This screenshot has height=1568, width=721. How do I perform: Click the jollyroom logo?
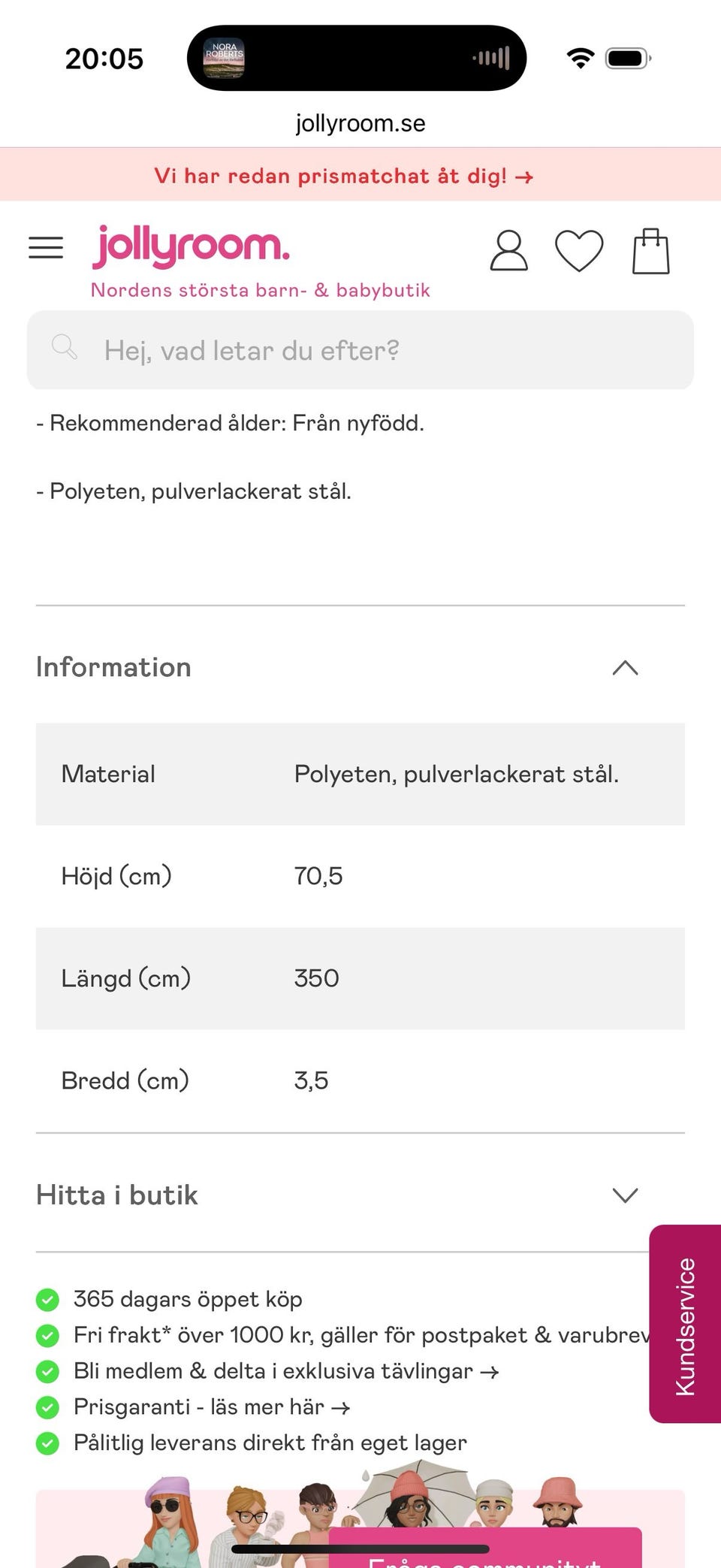coord(191,246)
